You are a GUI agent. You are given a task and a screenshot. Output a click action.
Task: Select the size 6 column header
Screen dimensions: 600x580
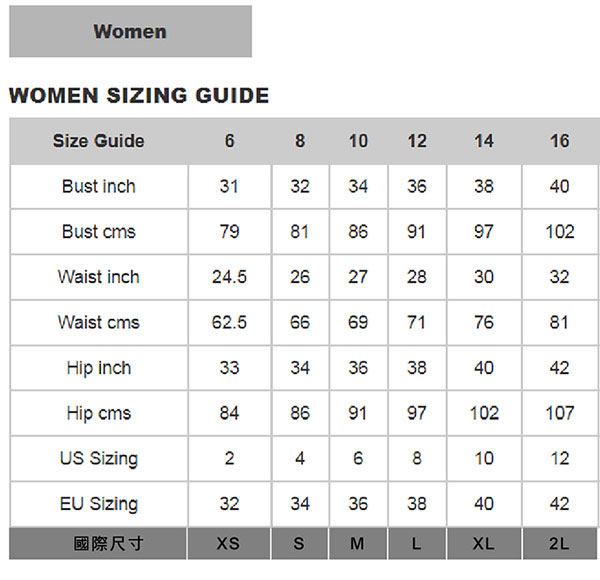click(x=229, y=141)
